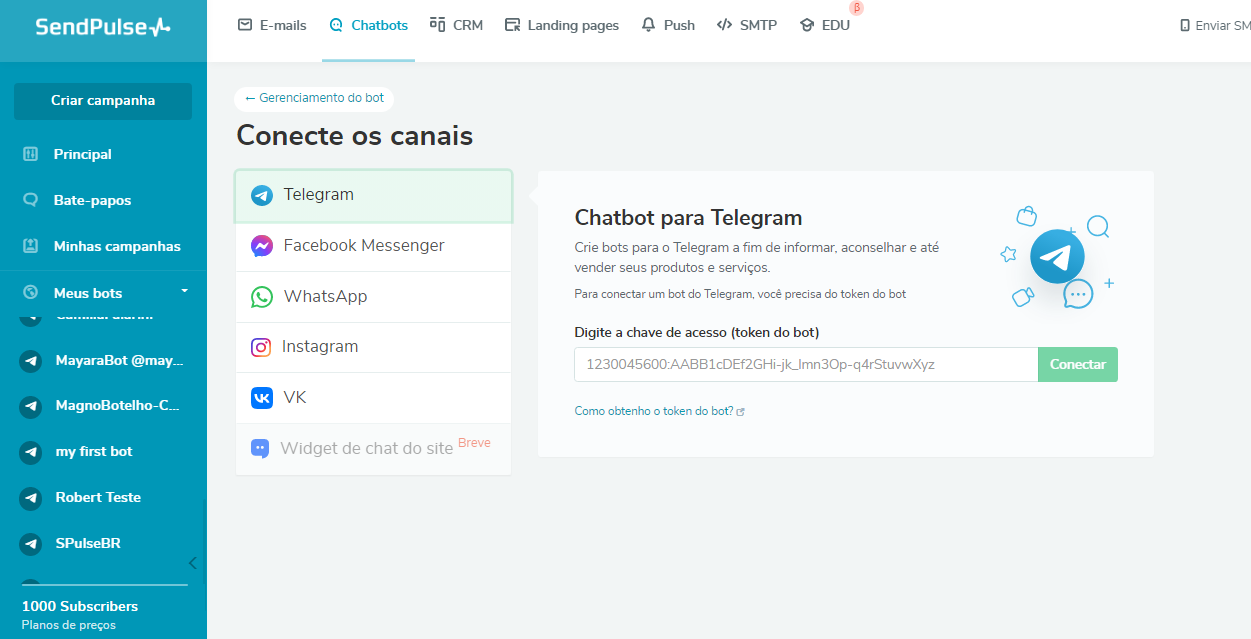Image resolution: width=1251 pixels, height=639 pixels.
Task: Click the Chatbot para Telegram heading
Action: (688, 217)
